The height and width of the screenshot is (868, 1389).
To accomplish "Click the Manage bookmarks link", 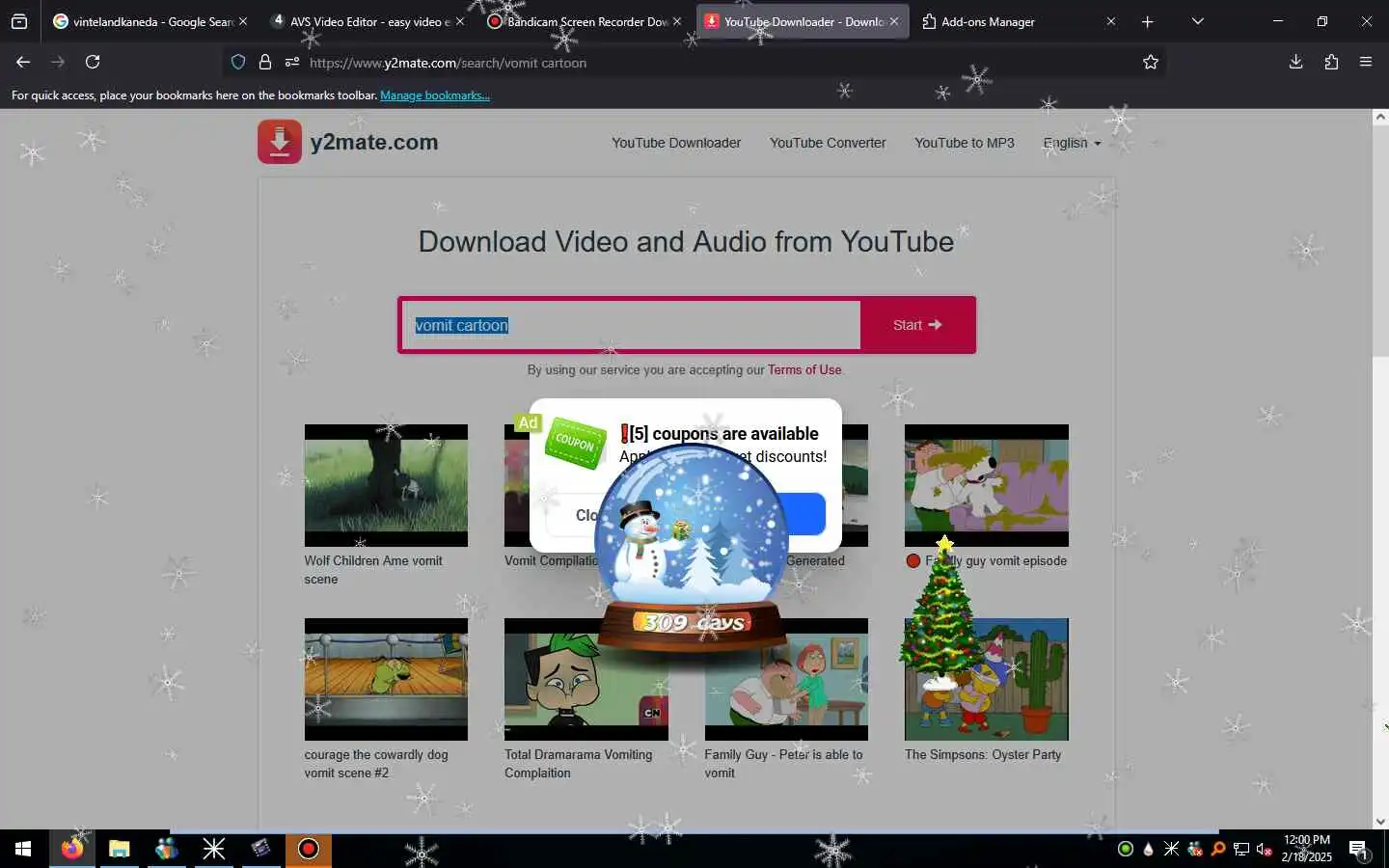I will point(435,95).
